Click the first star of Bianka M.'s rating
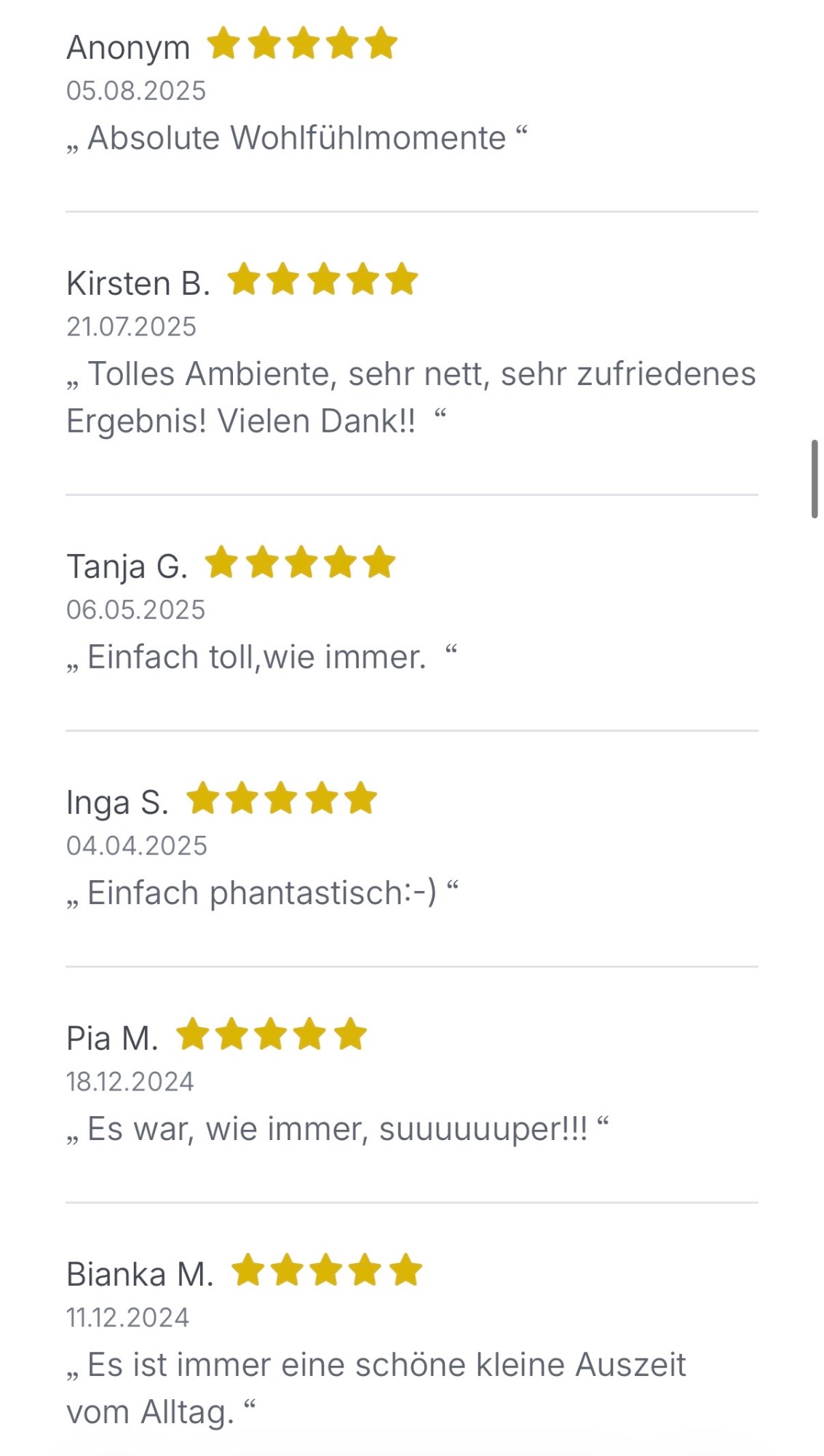This screenshot has height=1456, width=824. [x=247, y=1270]
